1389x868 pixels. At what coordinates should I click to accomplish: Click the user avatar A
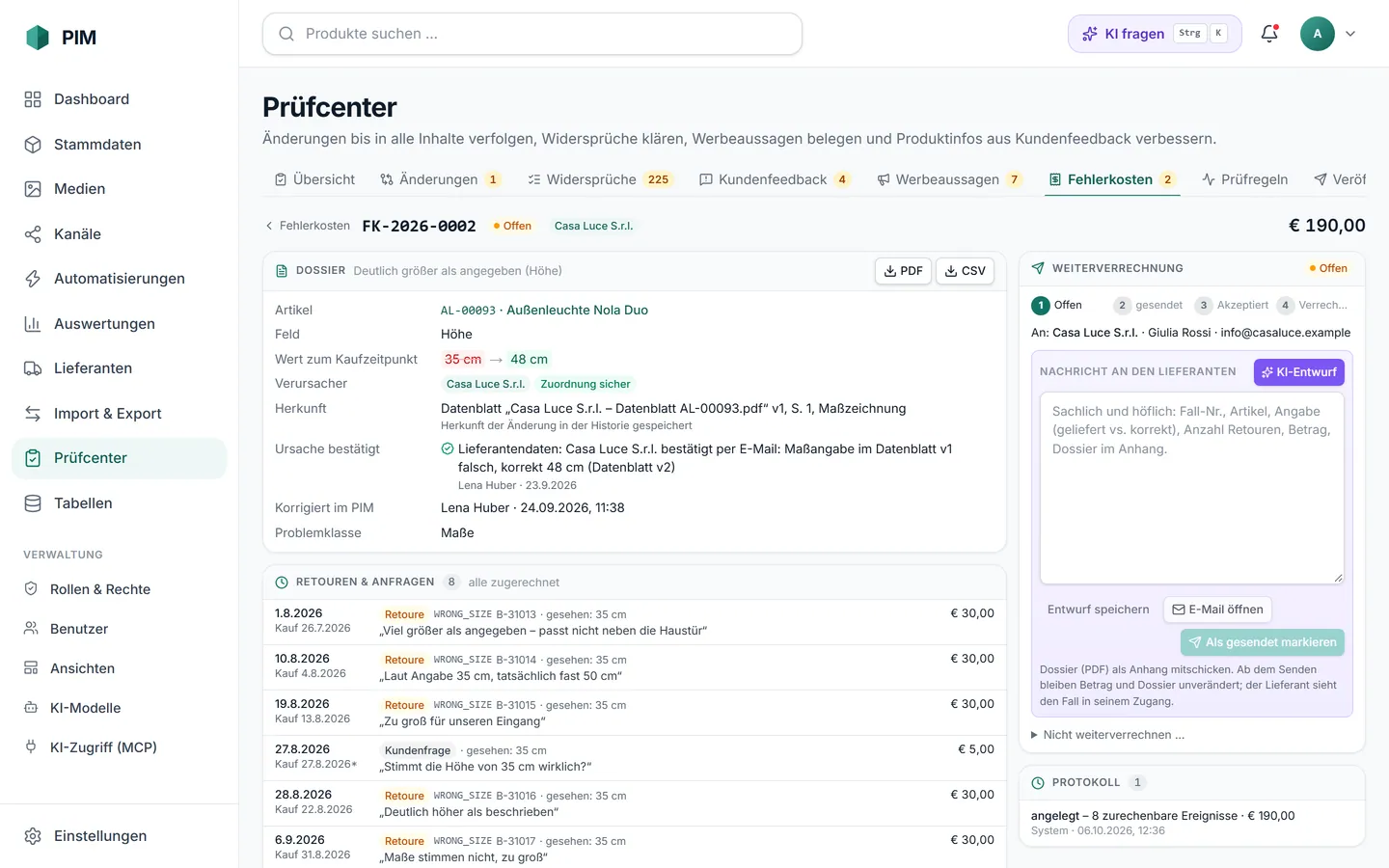tap(1318, 34)
